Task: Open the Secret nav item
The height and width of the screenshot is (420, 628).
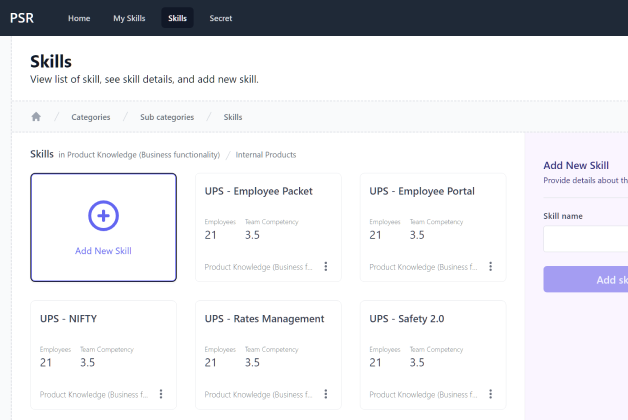Action: tap(221, 18)
